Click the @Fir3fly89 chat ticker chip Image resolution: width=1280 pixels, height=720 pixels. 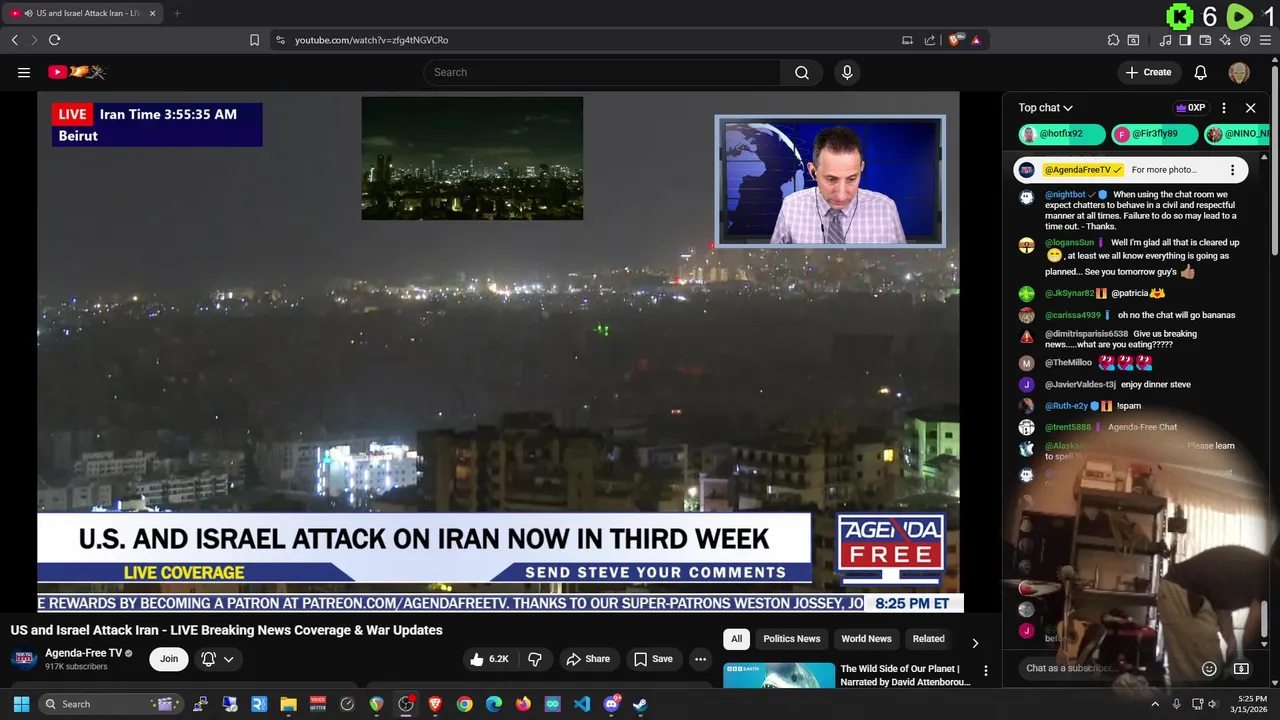[x=1154, y=134]
